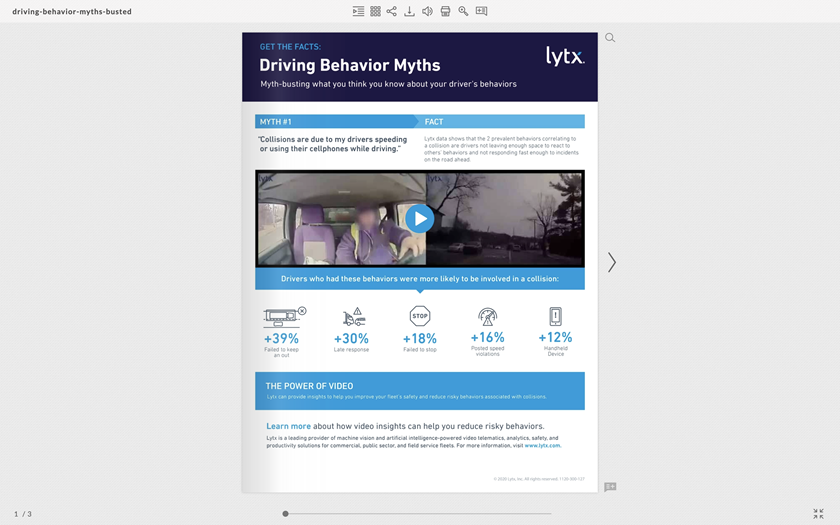Viewport: 840px width, 525px height.
Task: Mute sound using the speaker icon
Action: pyautogui.click(x=427, y=11)
